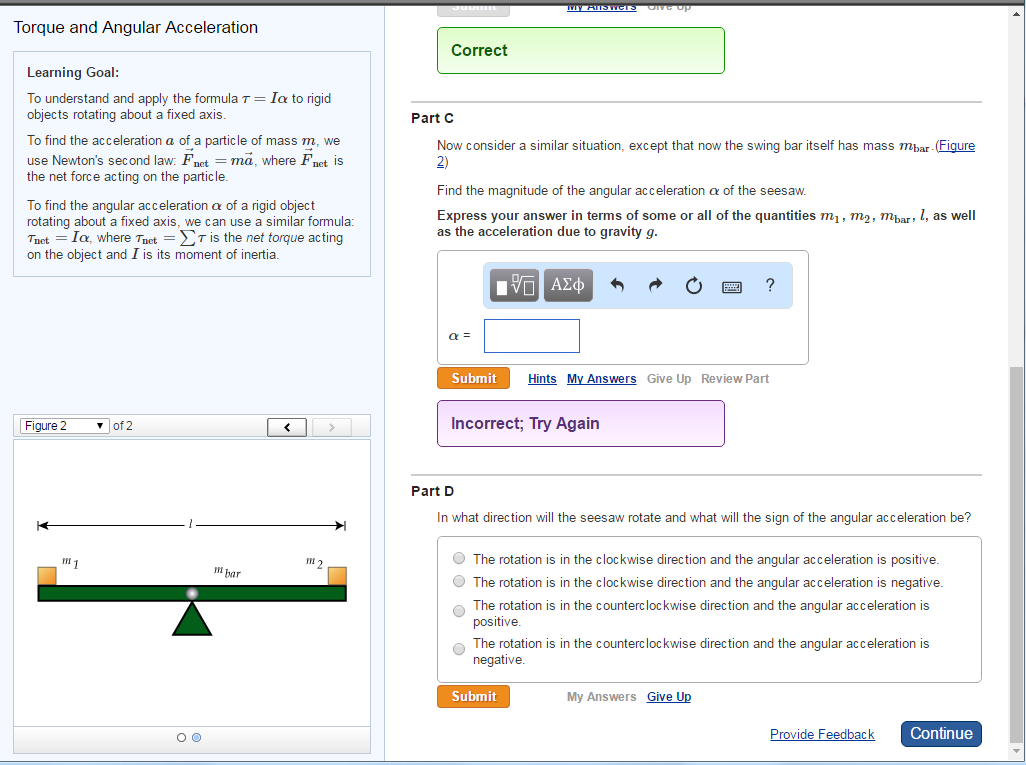Select clockwise rotation with positive angular acceleration
This screenshot has width=1026, height=765.
(x=459, y=558)
